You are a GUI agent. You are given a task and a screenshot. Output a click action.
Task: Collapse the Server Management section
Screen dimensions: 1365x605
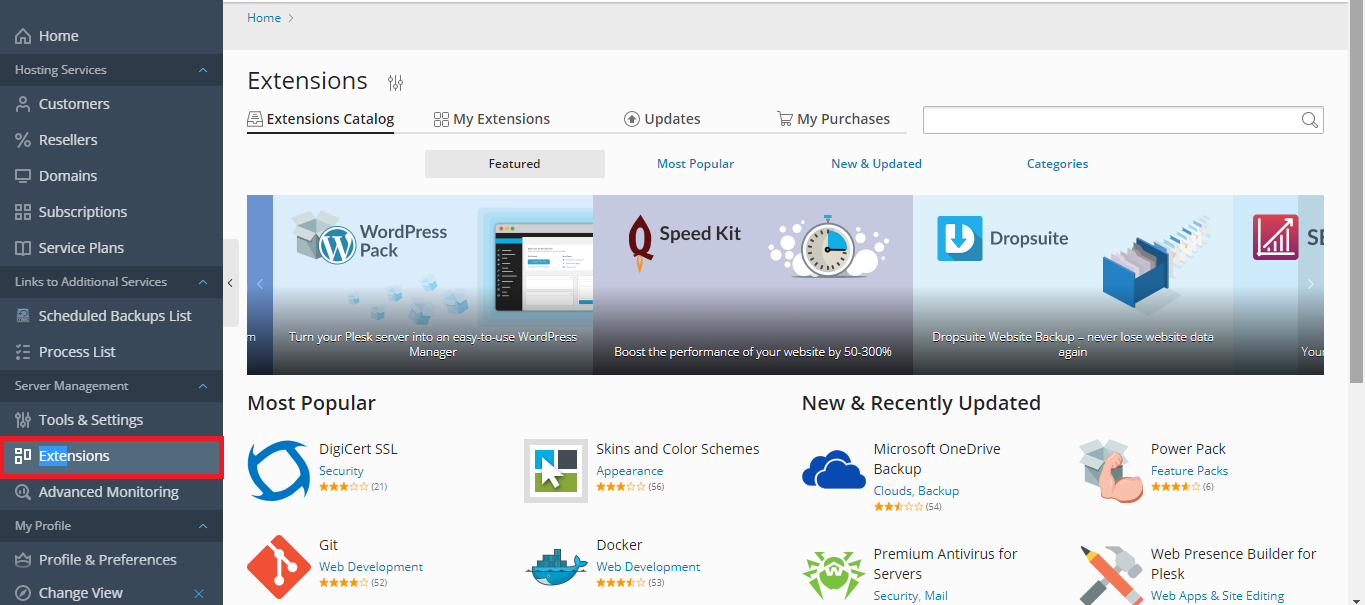[x=203, y=386]
